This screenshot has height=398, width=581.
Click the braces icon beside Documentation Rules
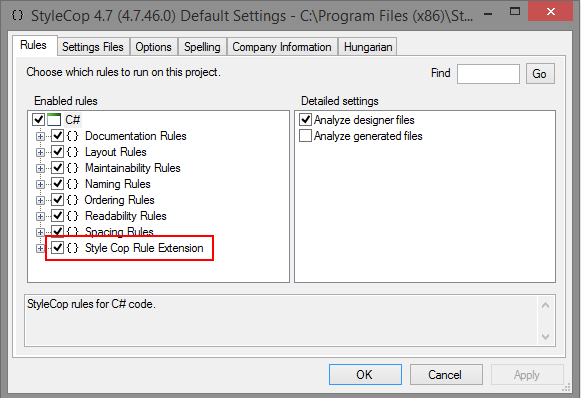pos(73,136)
